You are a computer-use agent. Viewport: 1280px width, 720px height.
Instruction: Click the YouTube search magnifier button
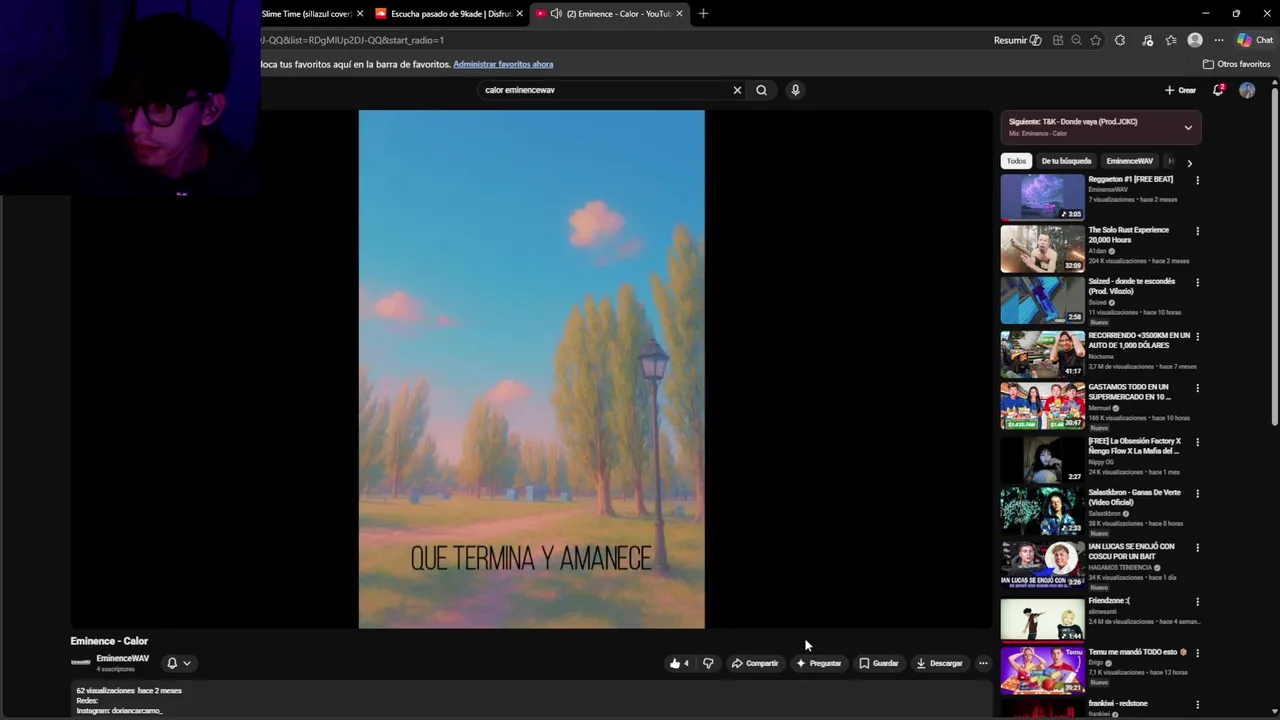pyautogui.click(x=761, y=90)
